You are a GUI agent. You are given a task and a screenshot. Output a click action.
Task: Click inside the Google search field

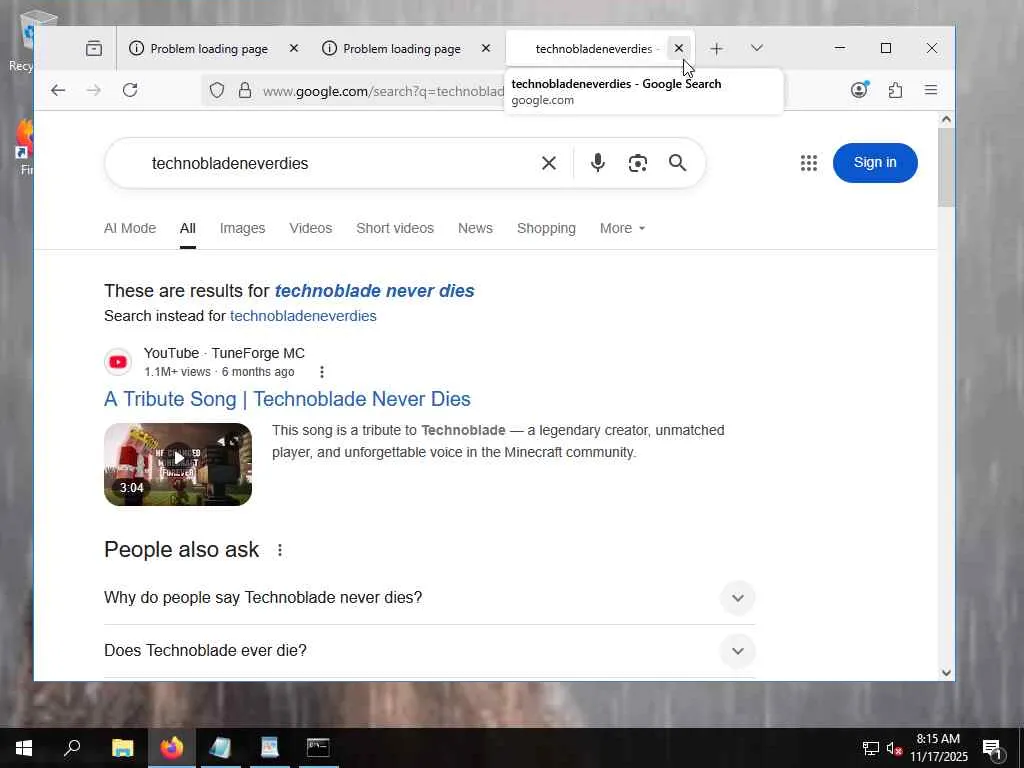(x=340, y=163)
